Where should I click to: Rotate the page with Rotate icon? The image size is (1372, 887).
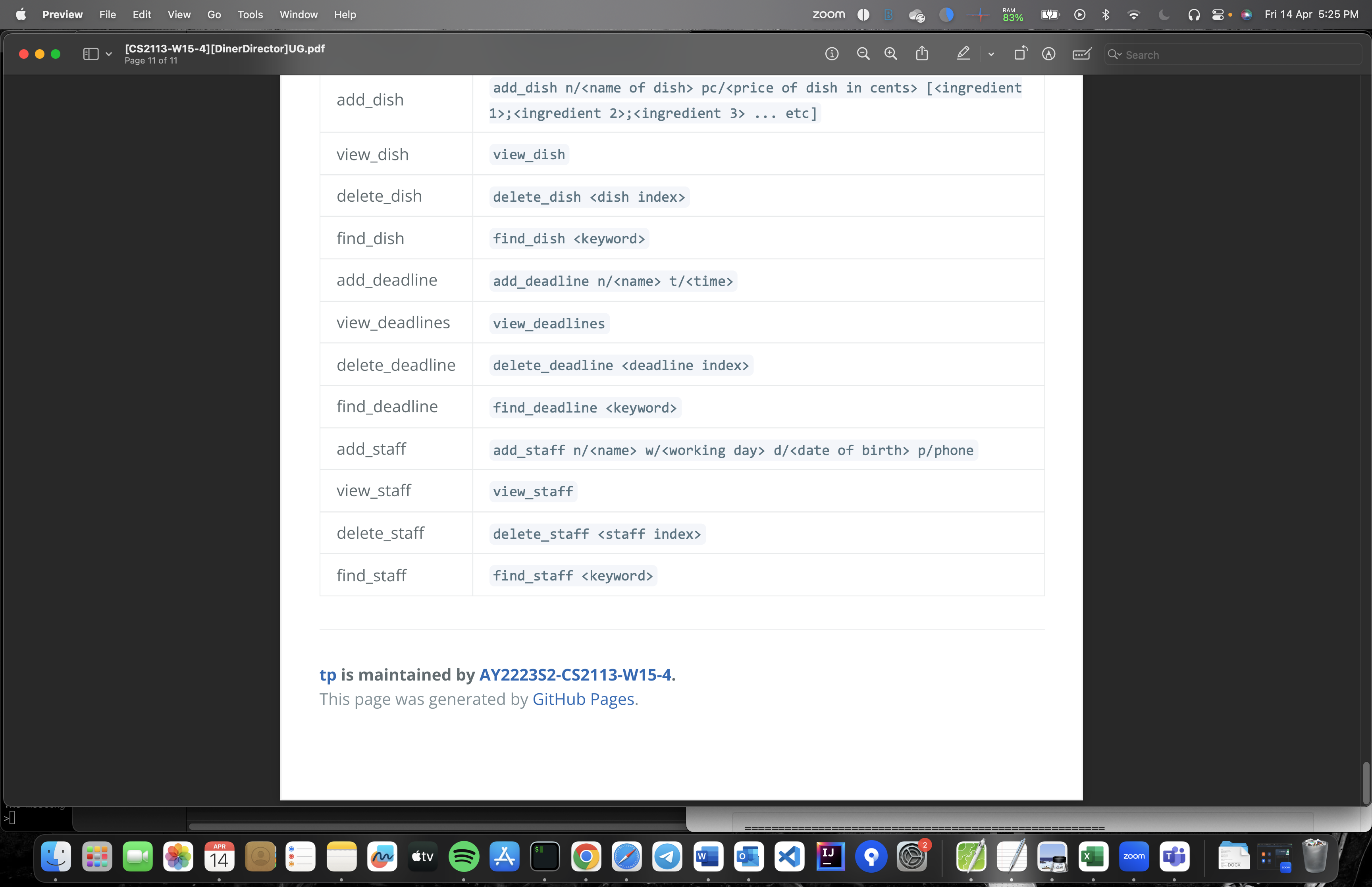click(x=1019, y=54)
